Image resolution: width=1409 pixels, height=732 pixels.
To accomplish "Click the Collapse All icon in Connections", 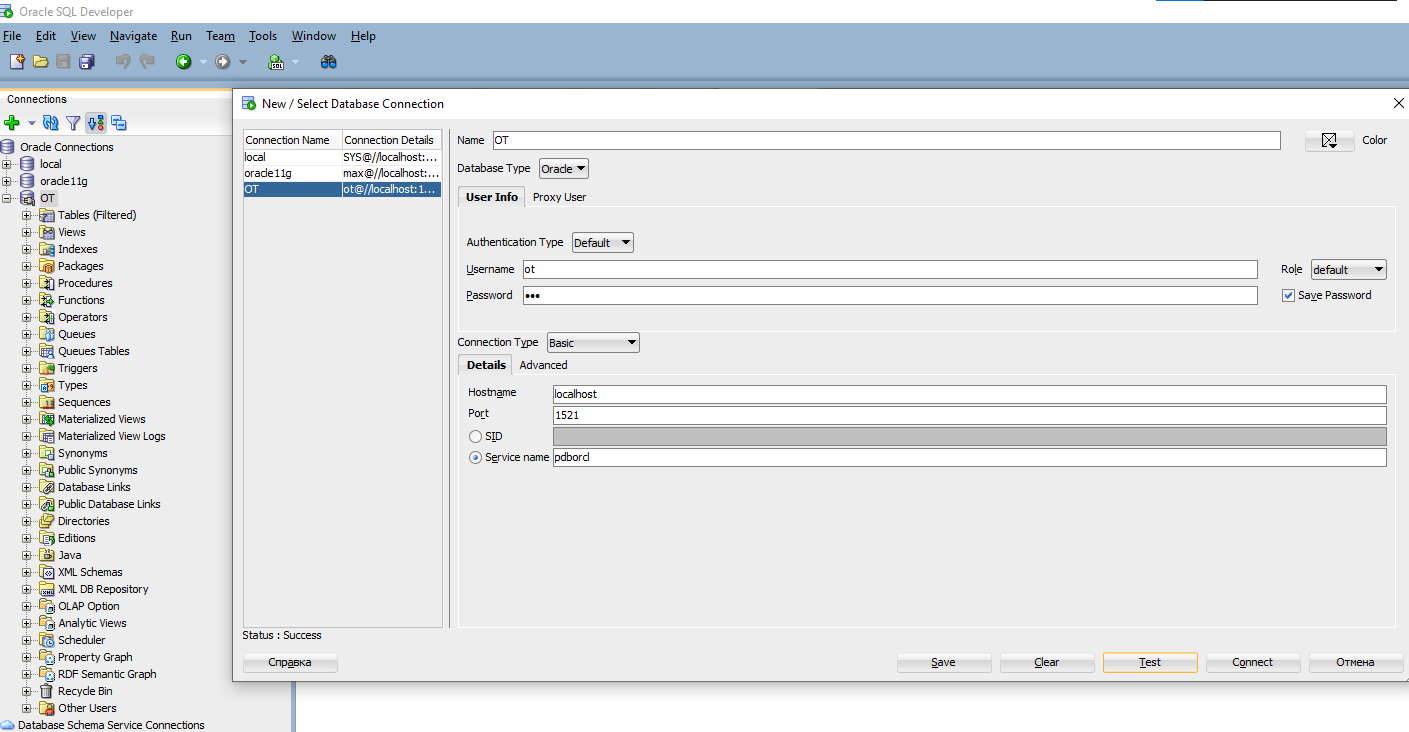I will pyautogui.click(x=119, y=123).
